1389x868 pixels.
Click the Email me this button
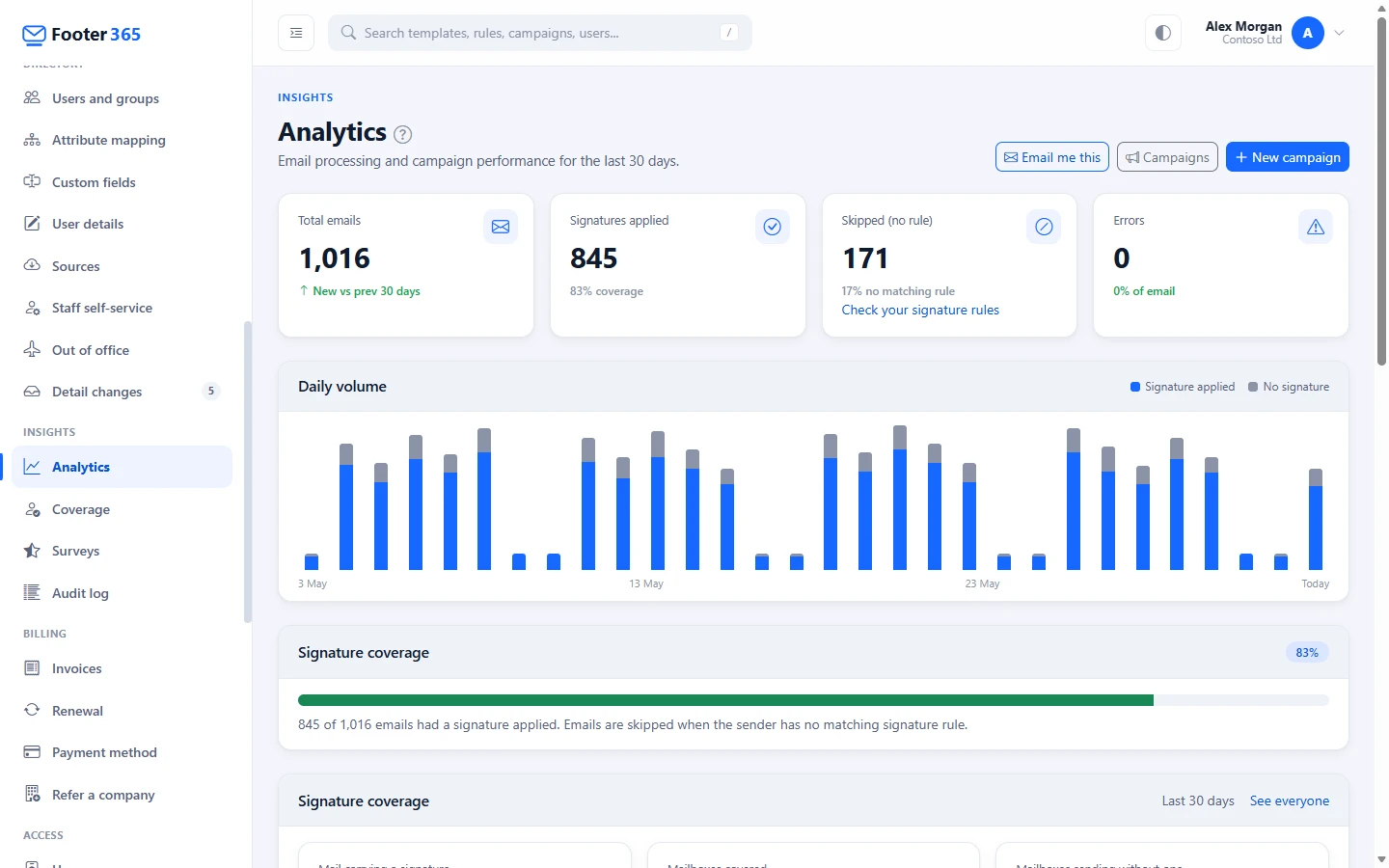pos(1051,157)
